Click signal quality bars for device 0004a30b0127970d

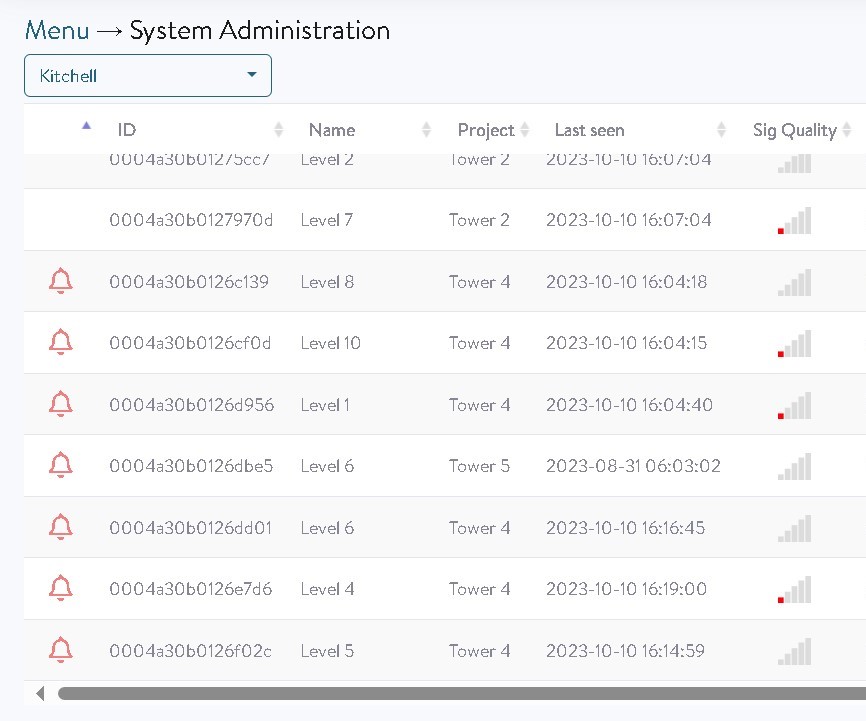(794, 221)
